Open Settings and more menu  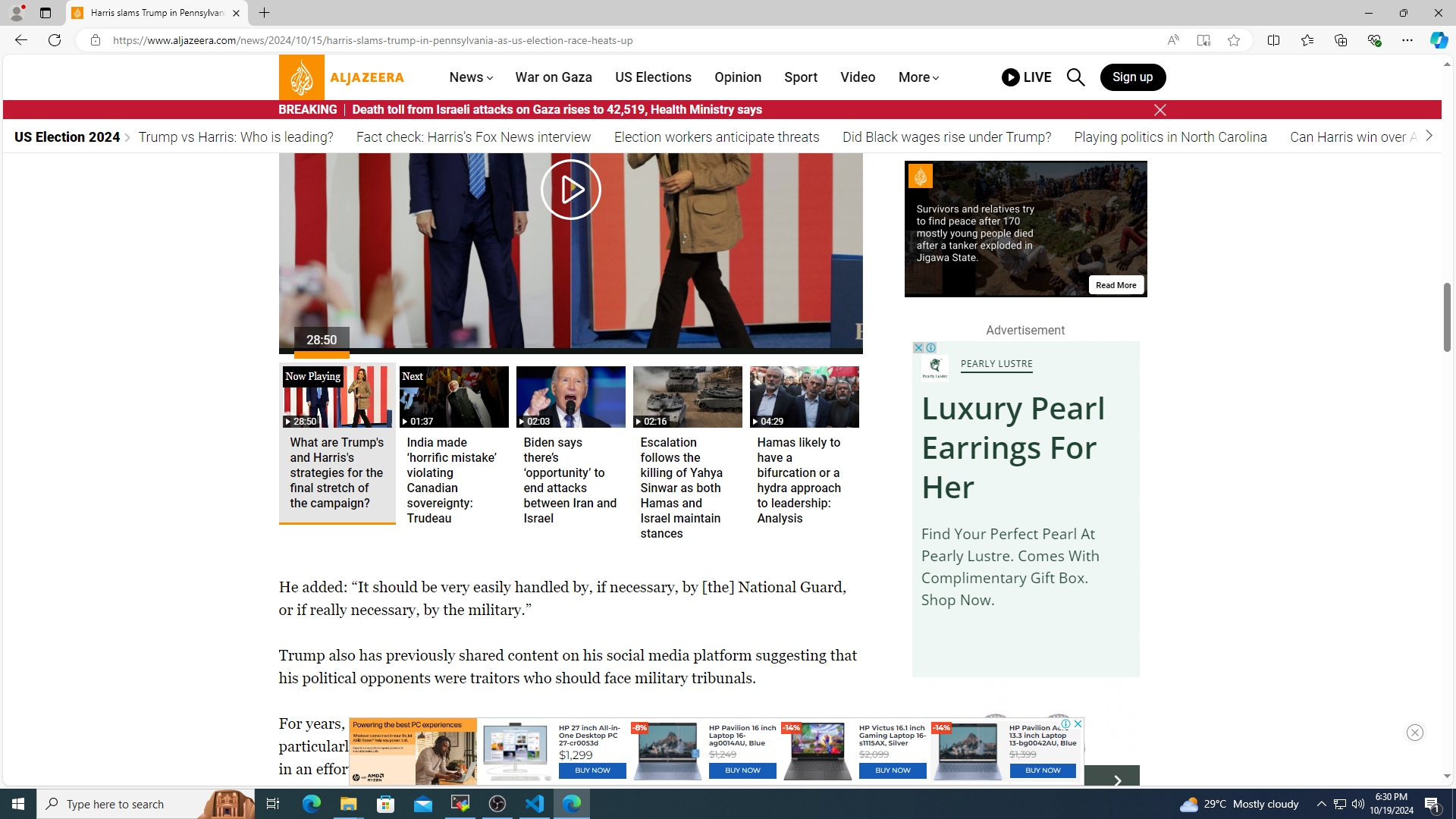coord(1407,40)
